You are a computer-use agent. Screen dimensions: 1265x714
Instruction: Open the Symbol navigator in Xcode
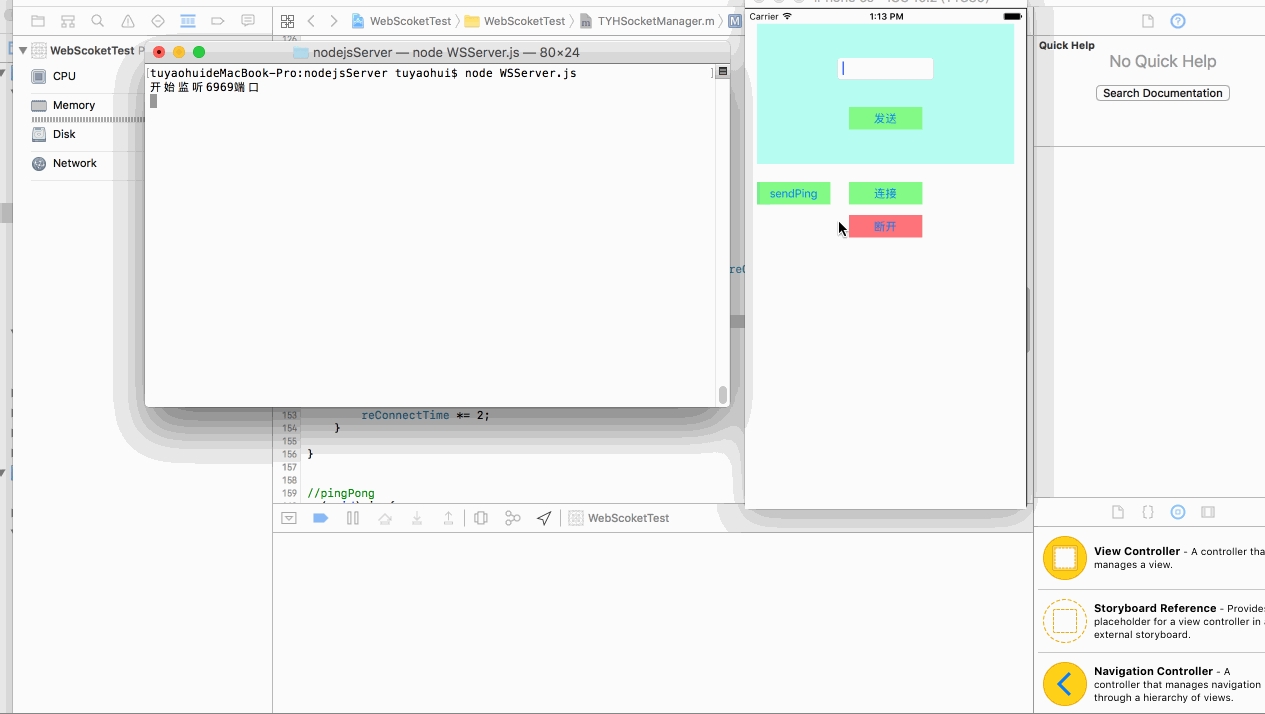[x=68, y=21]
